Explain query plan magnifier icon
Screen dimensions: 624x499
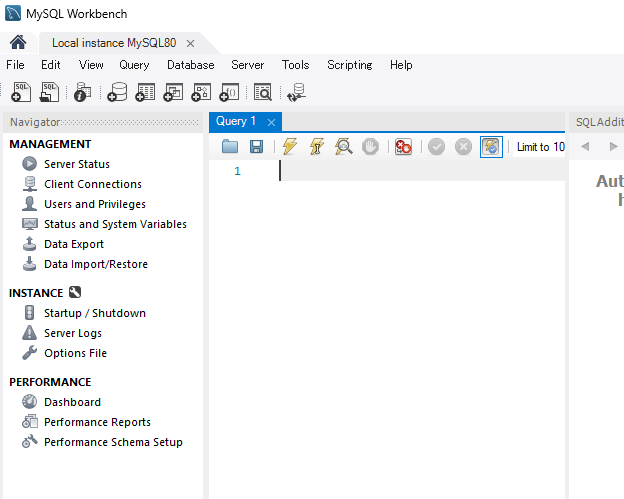[343, 146]
